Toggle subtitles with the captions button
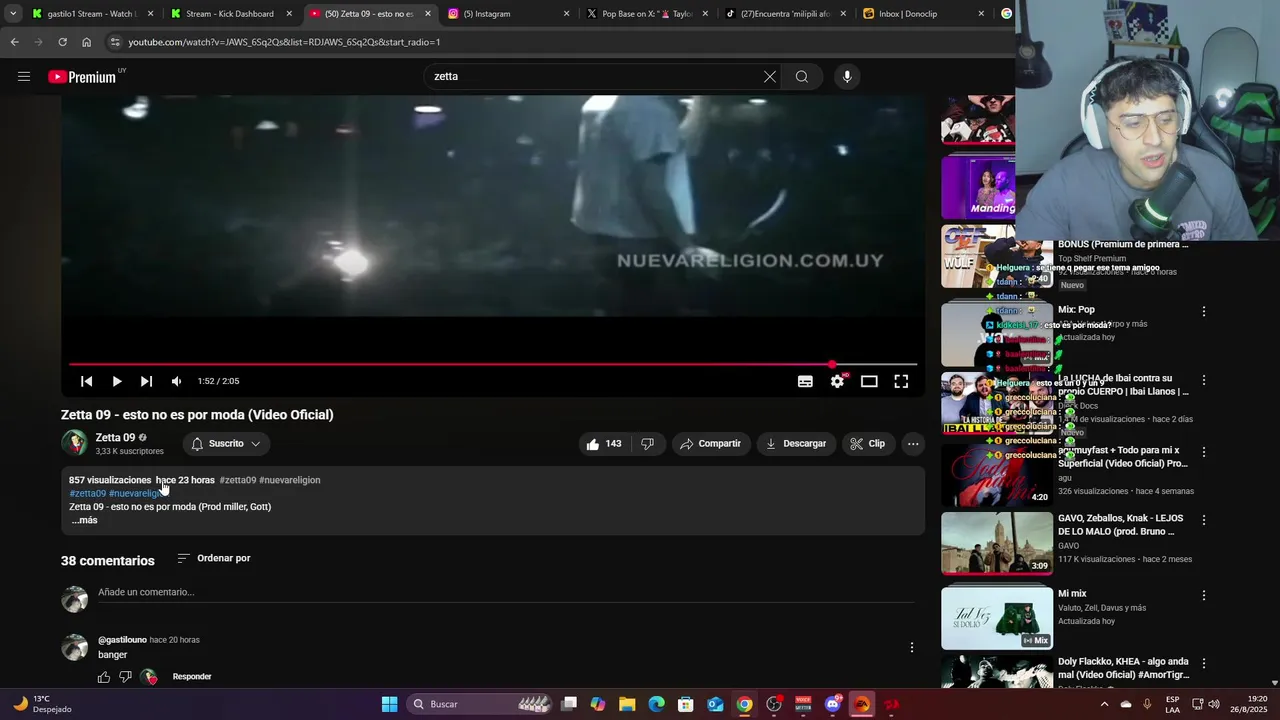The image size is (1280, 720). [805, 381]
